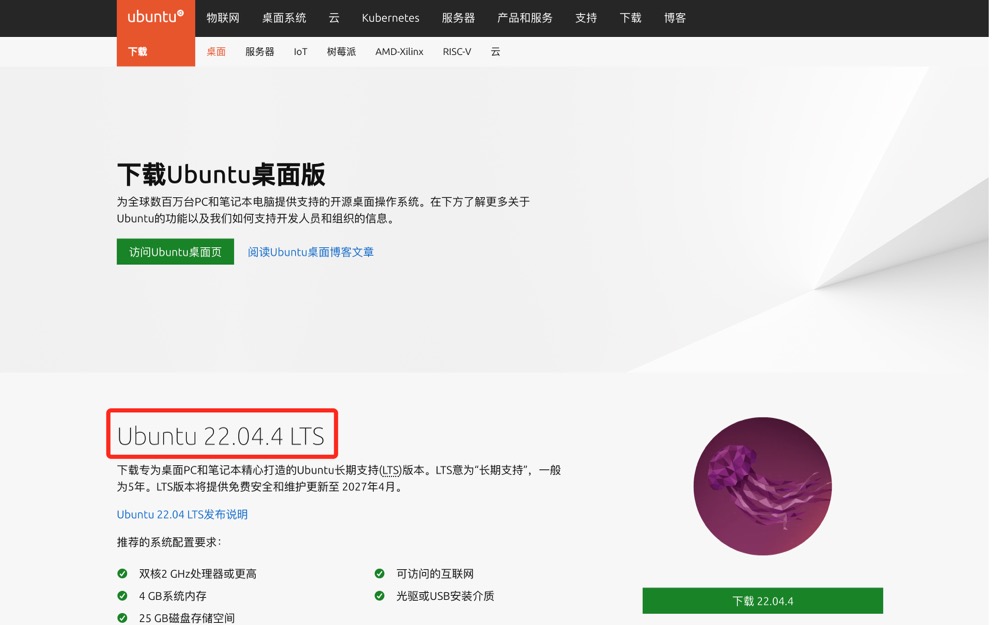The image size is (1000, 625).
Task: Click the Ubuntu 22.04.4 LTS heading
Action: point(221,436)
